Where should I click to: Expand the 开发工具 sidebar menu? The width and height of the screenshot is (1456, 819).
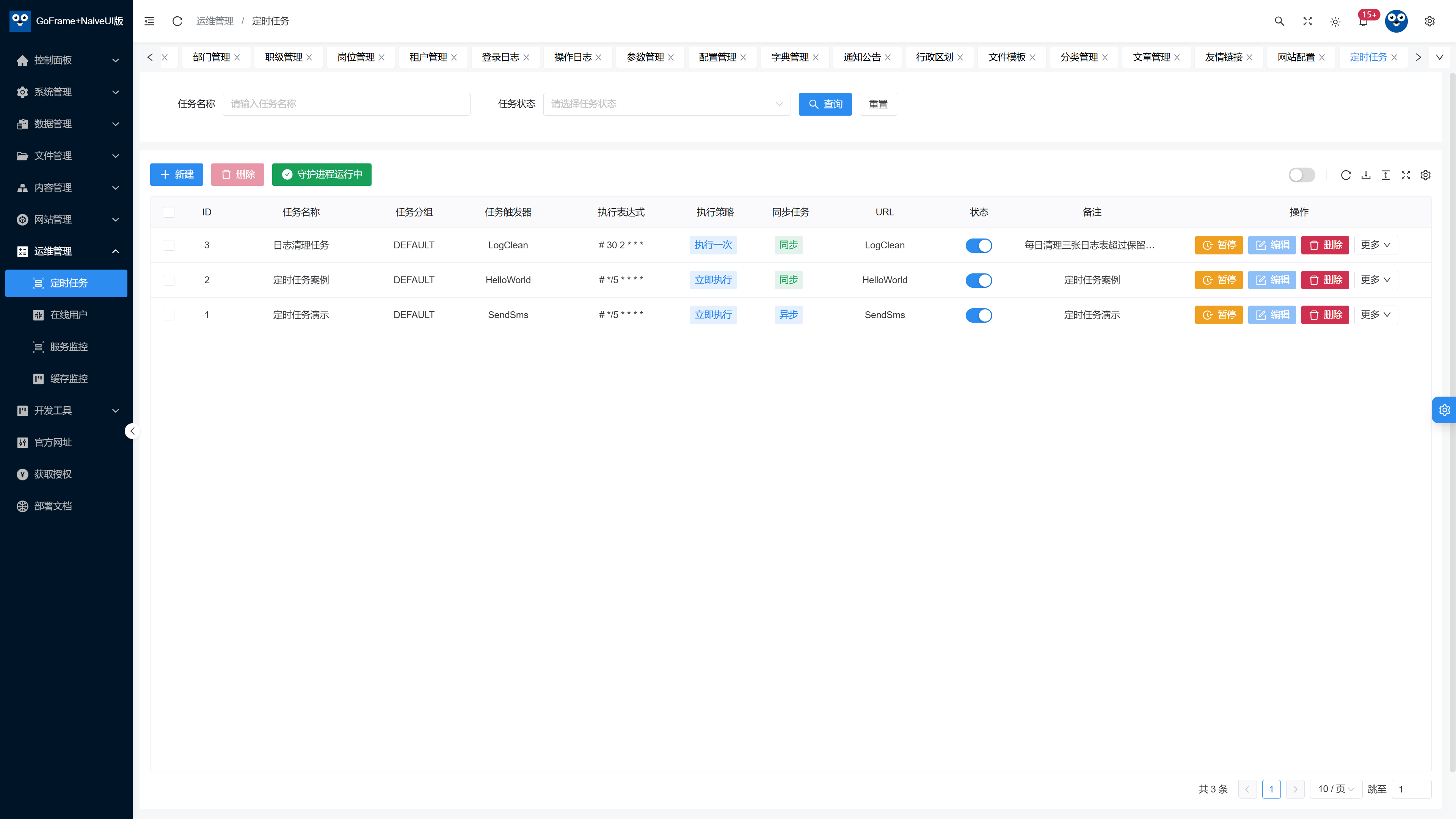[x=67, y=411]
